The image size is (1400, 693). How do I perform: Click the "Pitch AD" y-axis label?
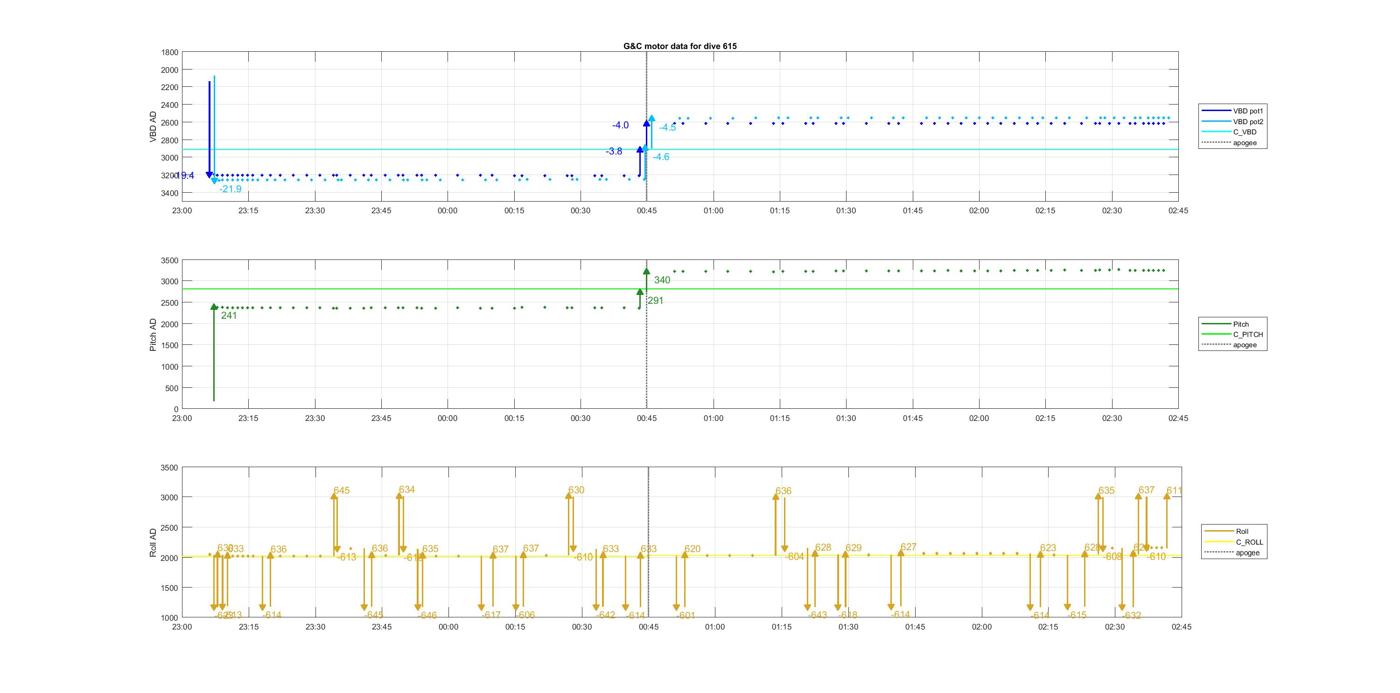click(x=153, y=334)
